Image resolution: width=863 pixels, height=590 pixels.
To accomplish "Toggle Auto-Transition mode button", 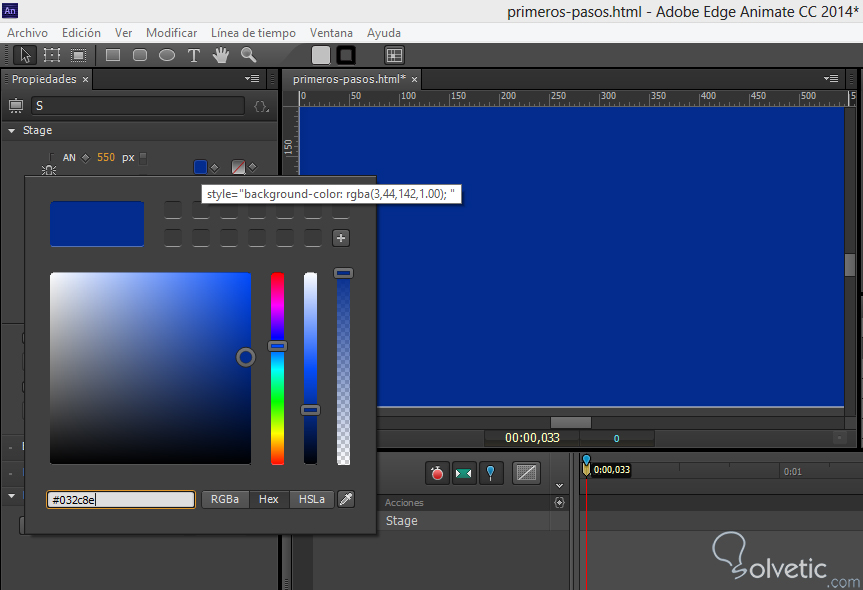I will point(463,473).
